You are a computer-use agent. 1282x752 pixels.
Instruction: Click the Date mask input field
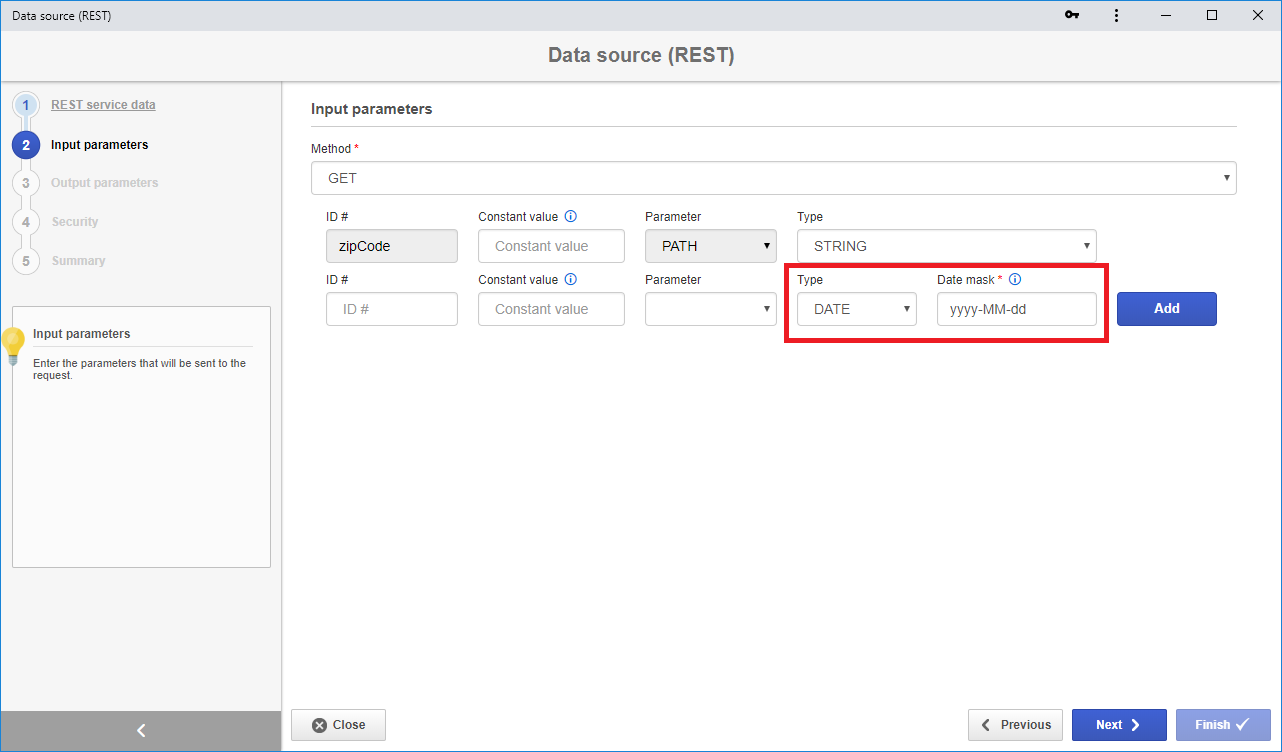1017,309
